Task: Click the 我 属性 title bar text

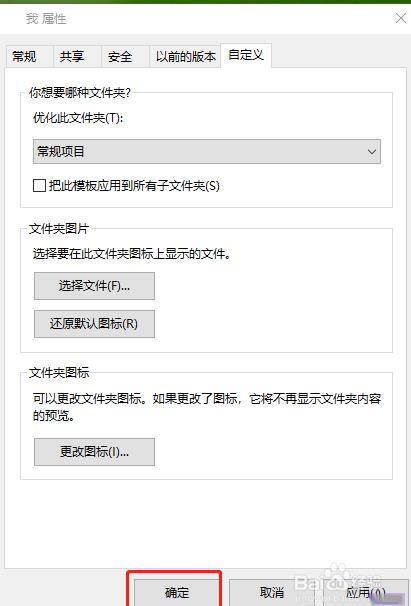Action: click(x=46, y=19)
